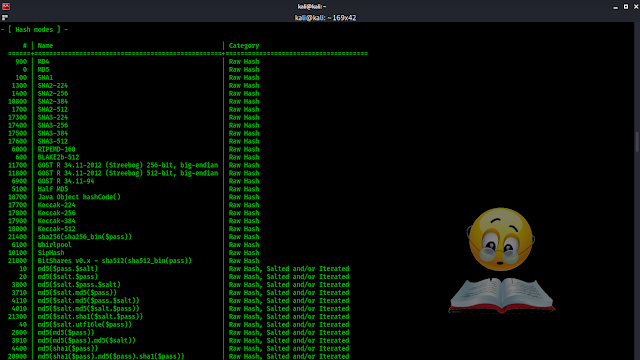Click the 'MD4' hash name
Screen dimensions: 640x360
point(43,62)
